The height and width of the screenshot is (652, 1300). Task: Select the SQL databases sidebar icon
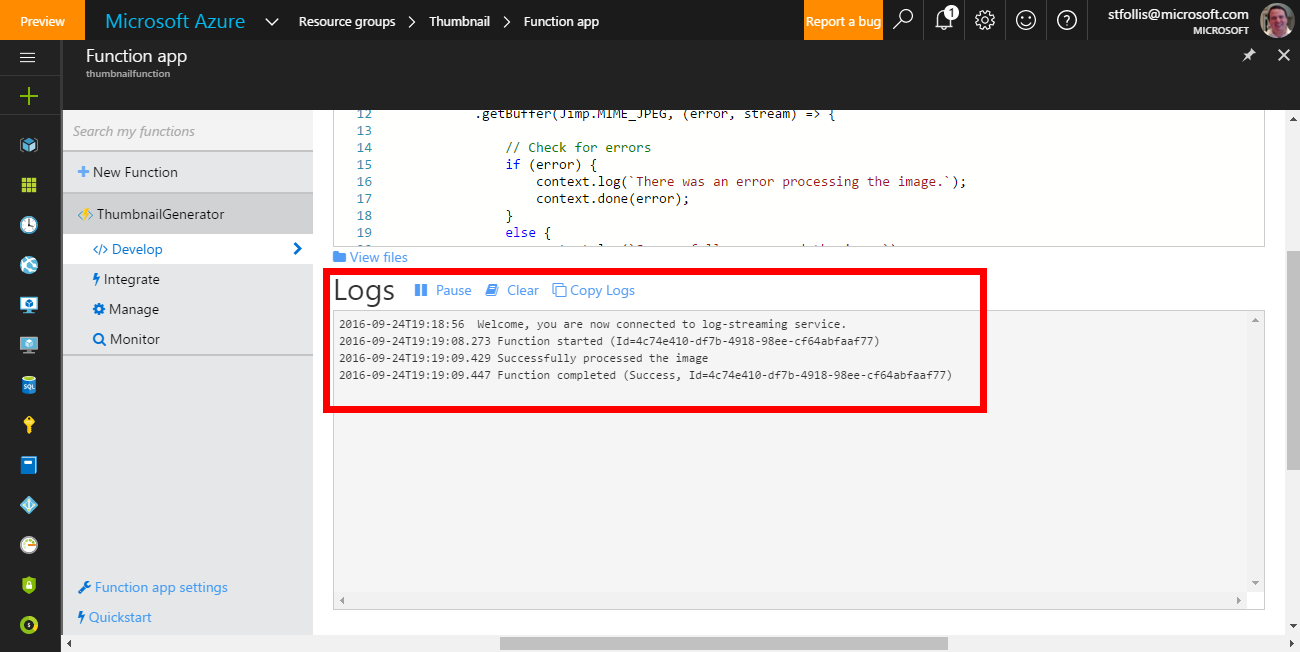[x=31, y=384]
